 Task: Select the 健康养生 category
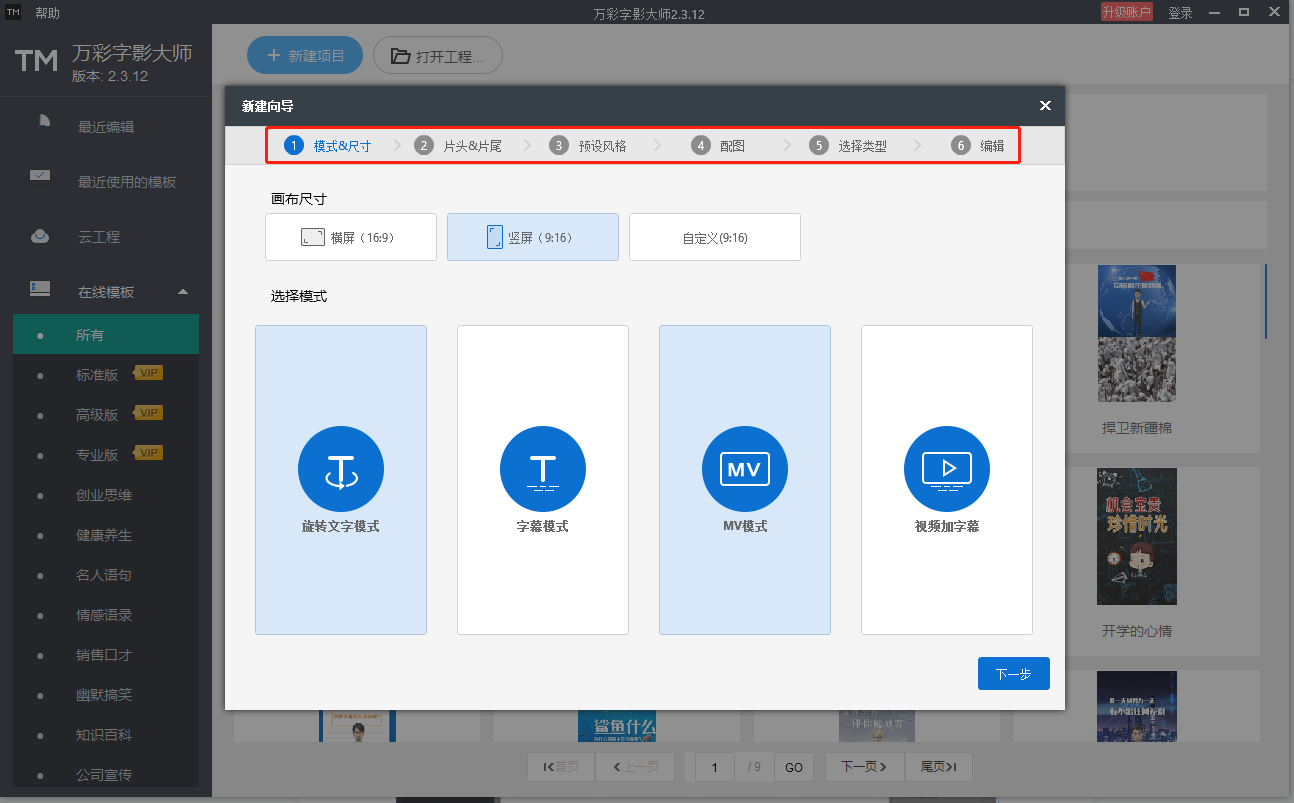(x=106, y=534)
